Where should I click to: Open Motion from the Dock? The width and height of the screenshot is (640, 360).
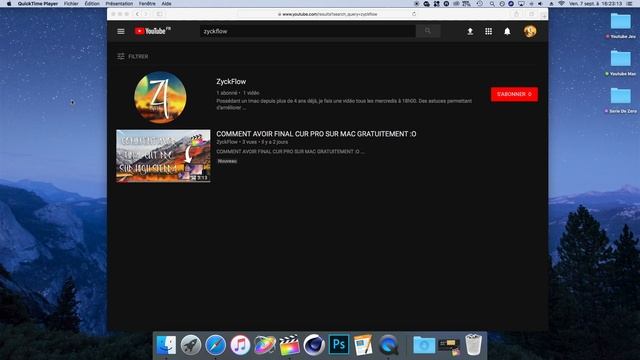(264, 345)
